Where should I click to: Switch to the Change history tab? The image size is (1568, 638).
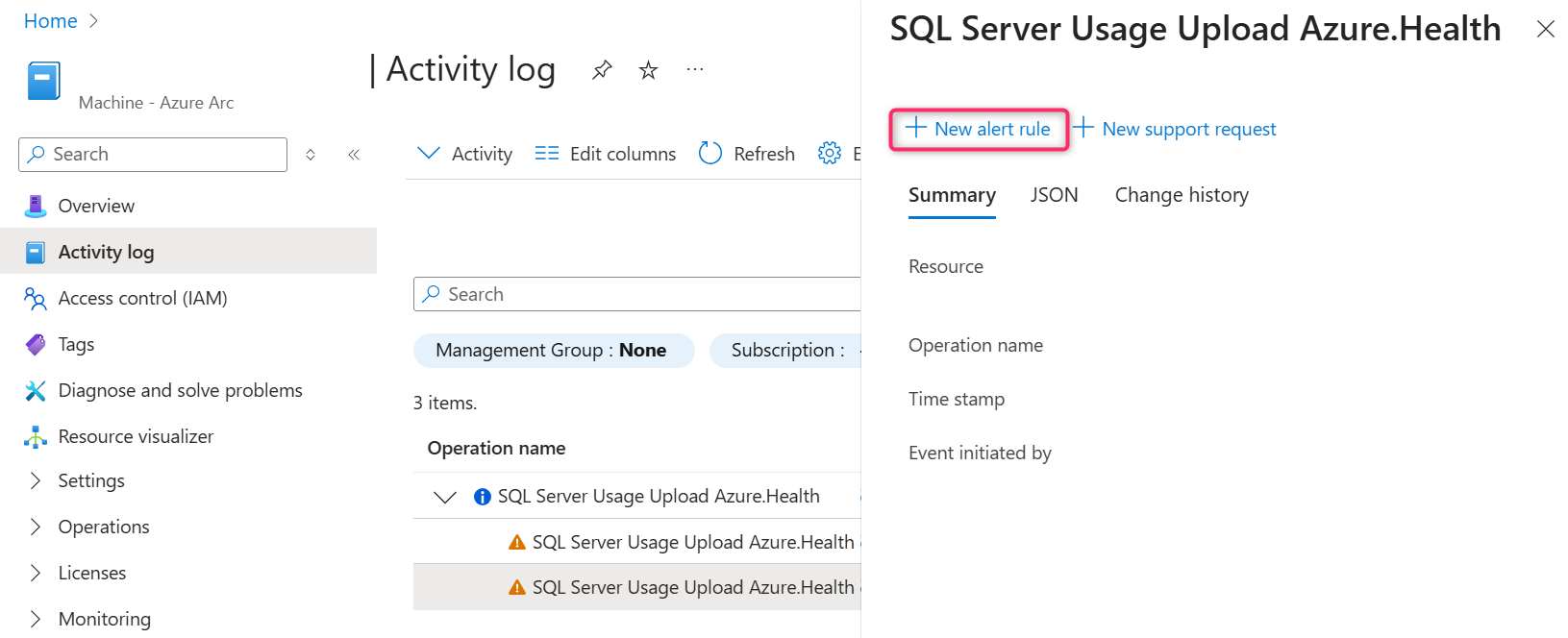1182,195
